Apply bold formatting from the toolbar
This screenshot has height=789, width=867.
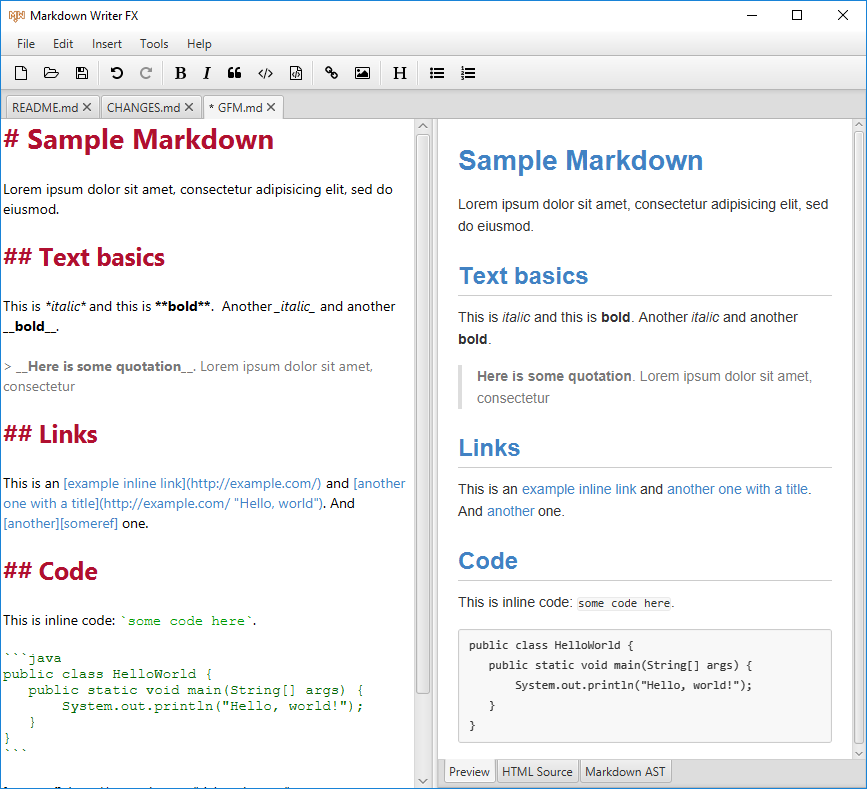click(x=180, y=73)
